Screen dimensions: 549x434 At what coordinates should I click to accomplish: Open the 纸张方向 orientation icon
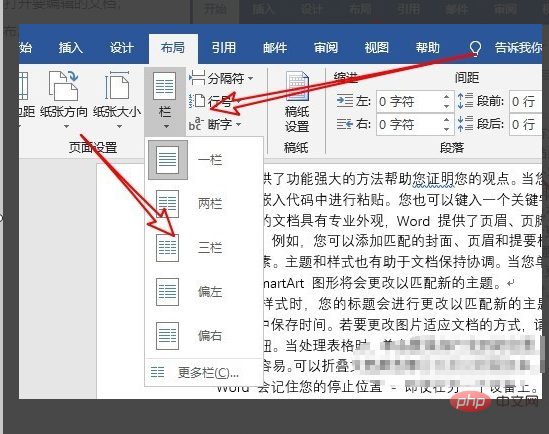63,86
